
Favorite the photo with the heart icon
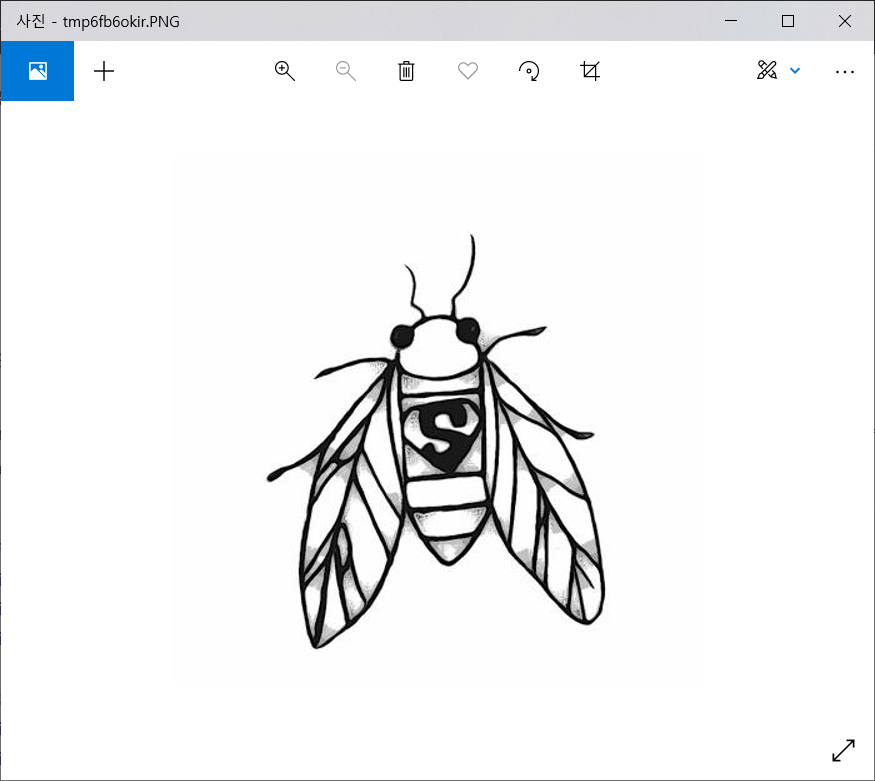(x=467, y=71)
